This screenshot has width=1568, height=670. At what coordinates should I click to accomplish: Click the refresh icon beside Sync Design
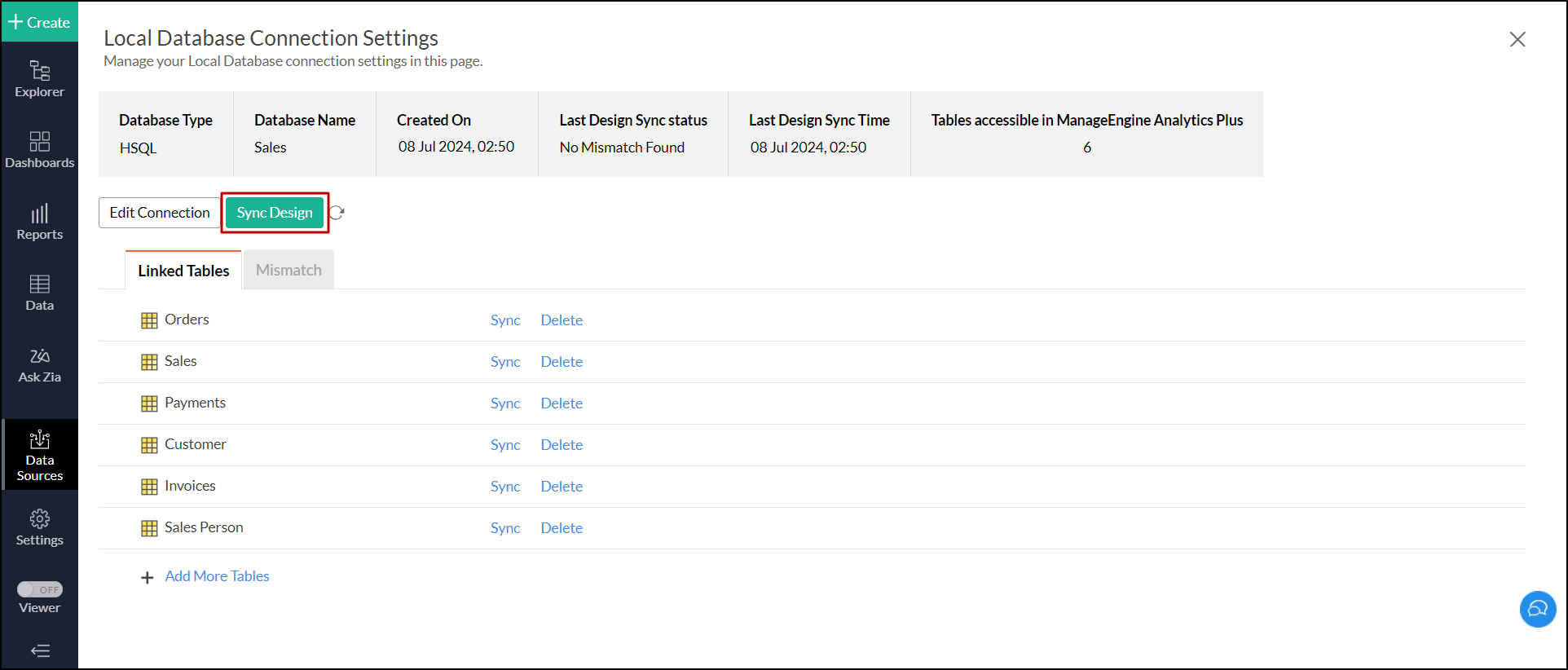(337, 213)
